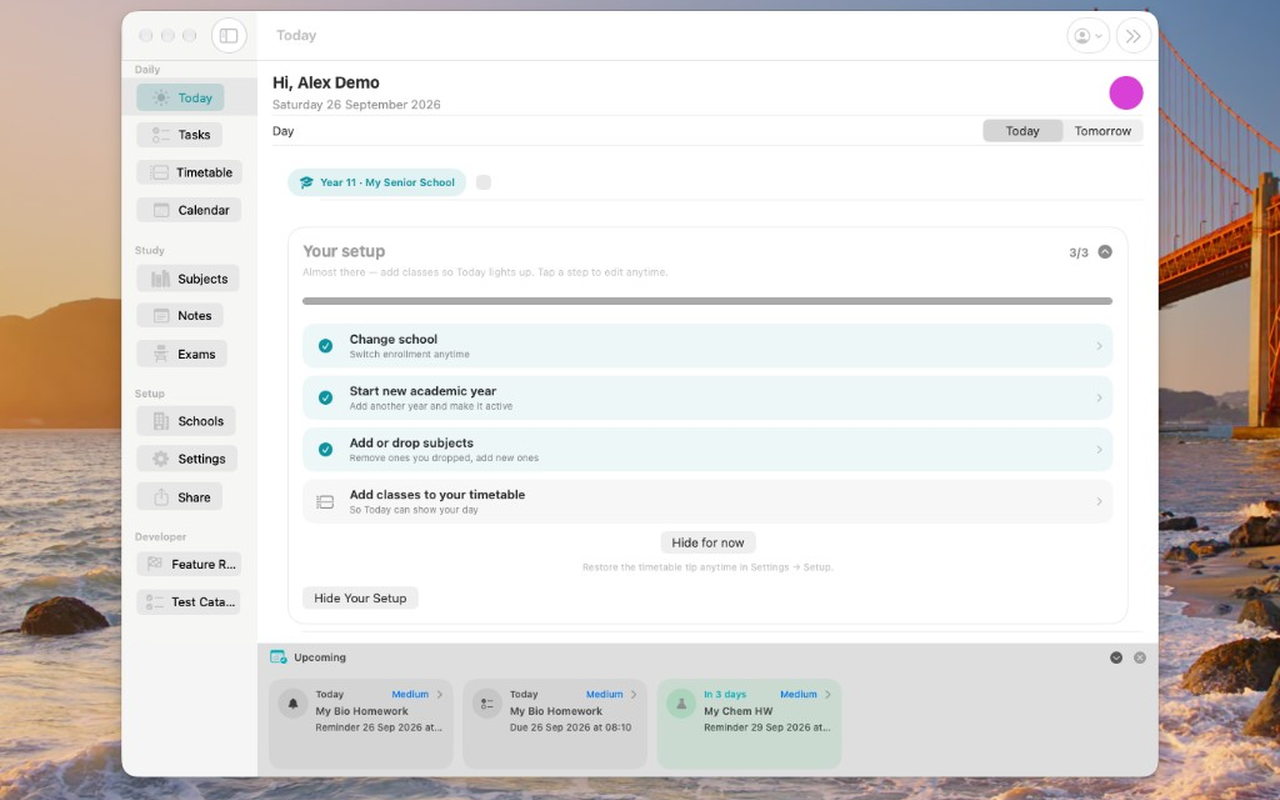
Task: Collapse the Upcoming panel with its chevron
Action: 1116,658
